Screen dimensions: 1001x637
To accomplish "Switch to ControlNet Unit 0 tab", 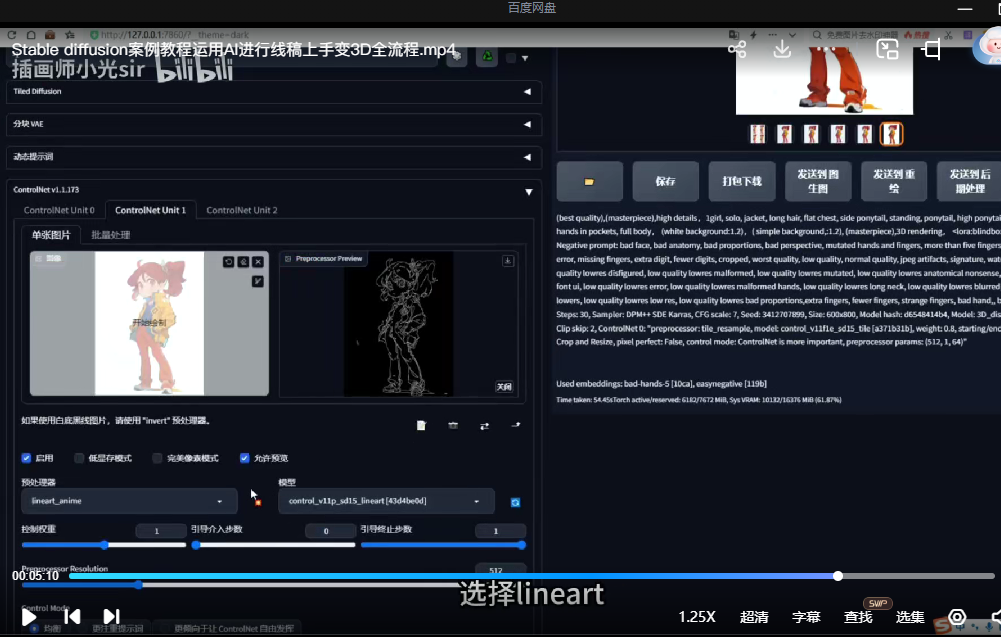I will click(x=59, y=210).
